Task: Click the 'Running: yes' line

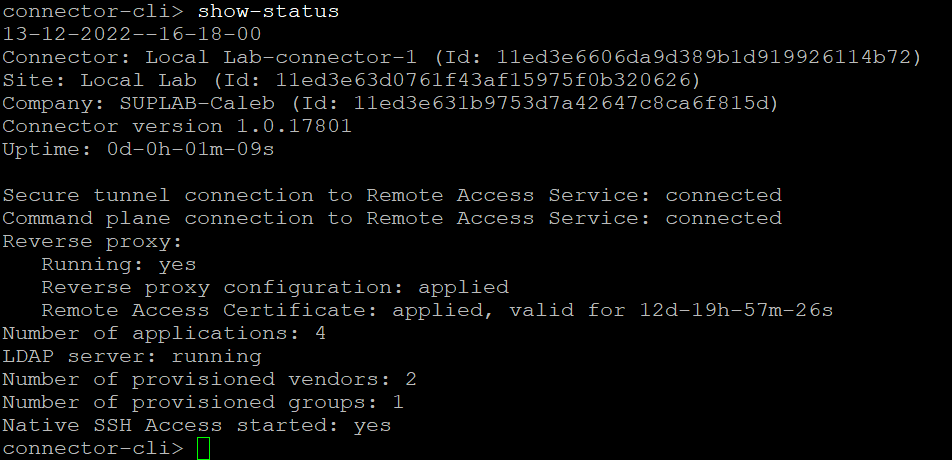Action: tap(119, 264)
